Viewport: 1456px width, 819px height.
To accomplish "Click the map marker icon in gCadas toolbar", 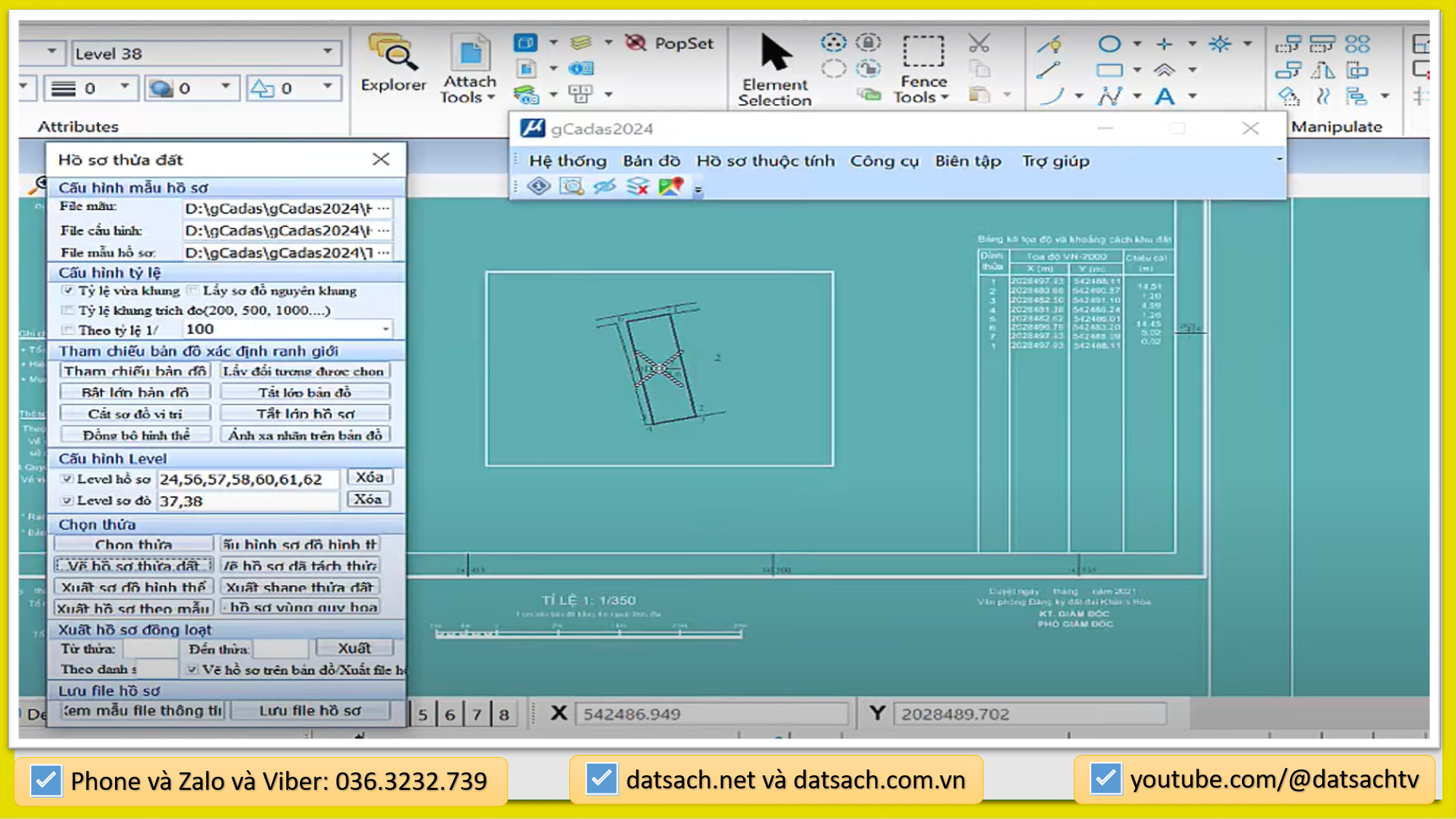I will pos(670,186).
